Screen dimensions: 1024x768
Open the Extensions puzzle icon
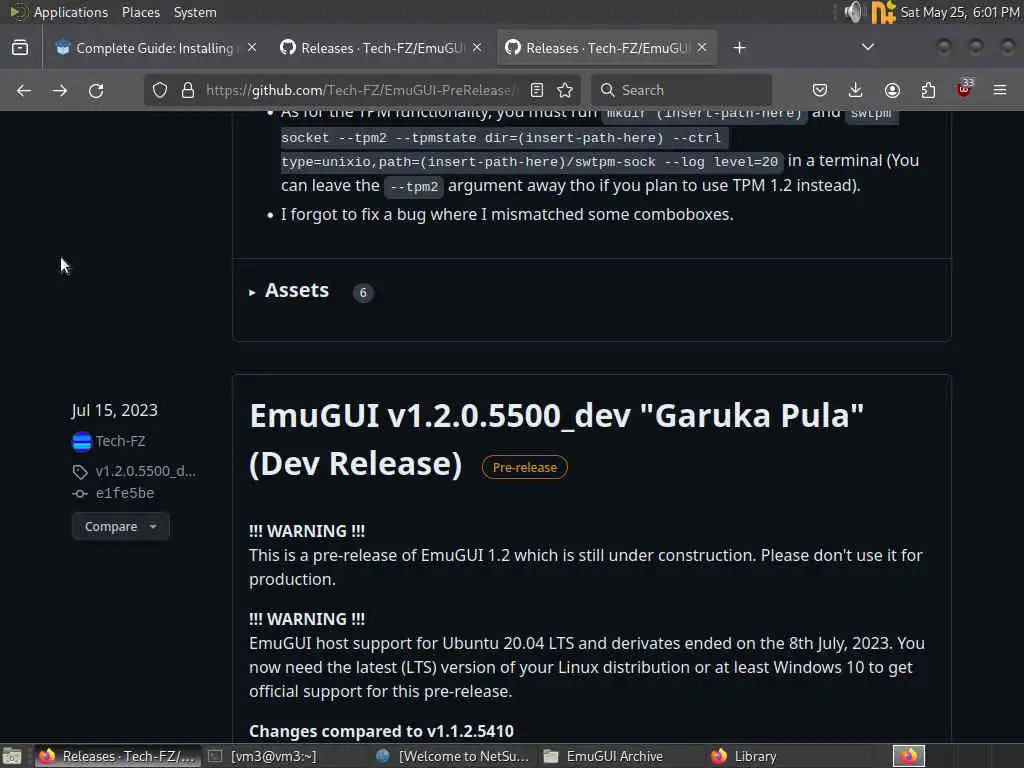[928, 90]
